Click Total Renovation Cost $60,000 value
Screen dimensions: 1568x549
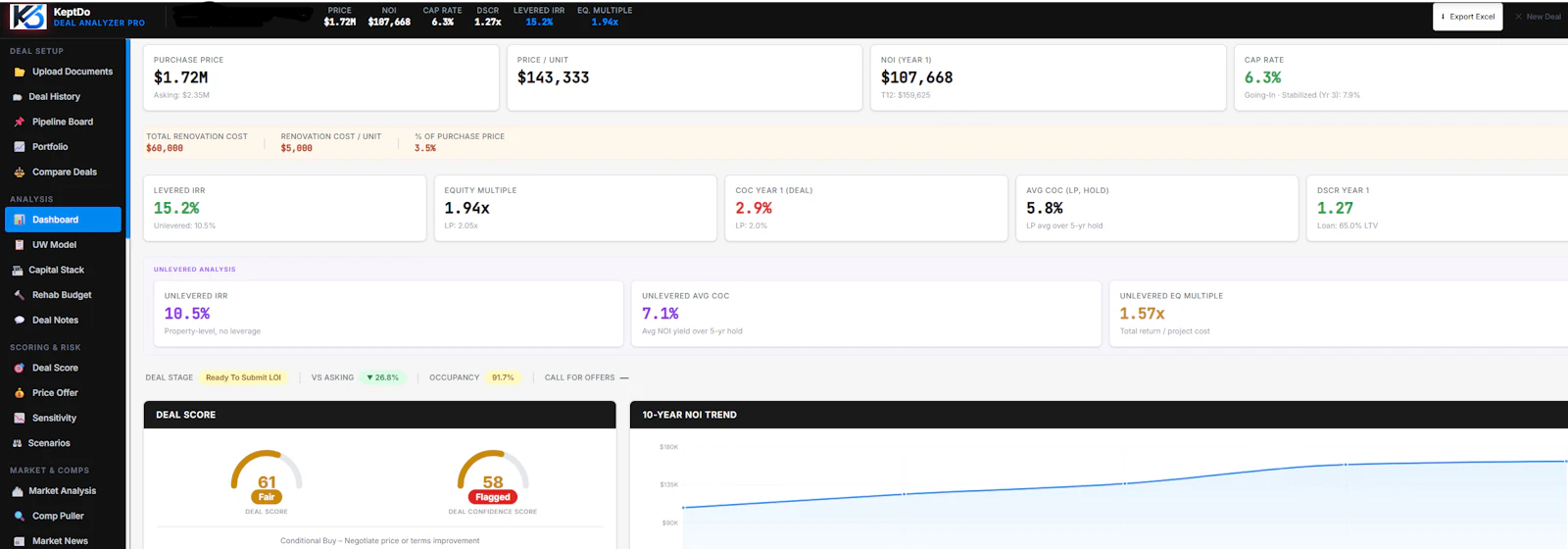pos(165,149)
